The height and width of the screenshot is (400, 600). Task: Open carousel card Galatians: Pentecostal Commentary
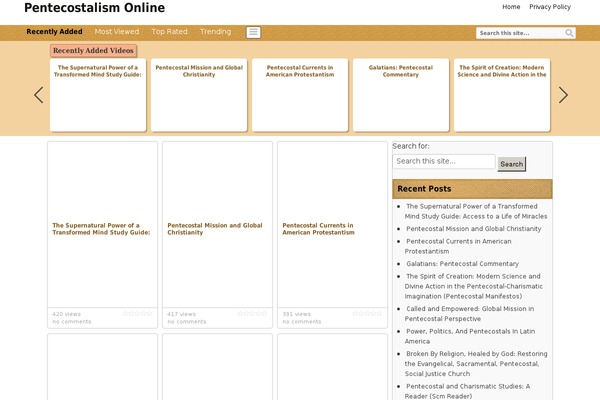click(x=401, y=95)
